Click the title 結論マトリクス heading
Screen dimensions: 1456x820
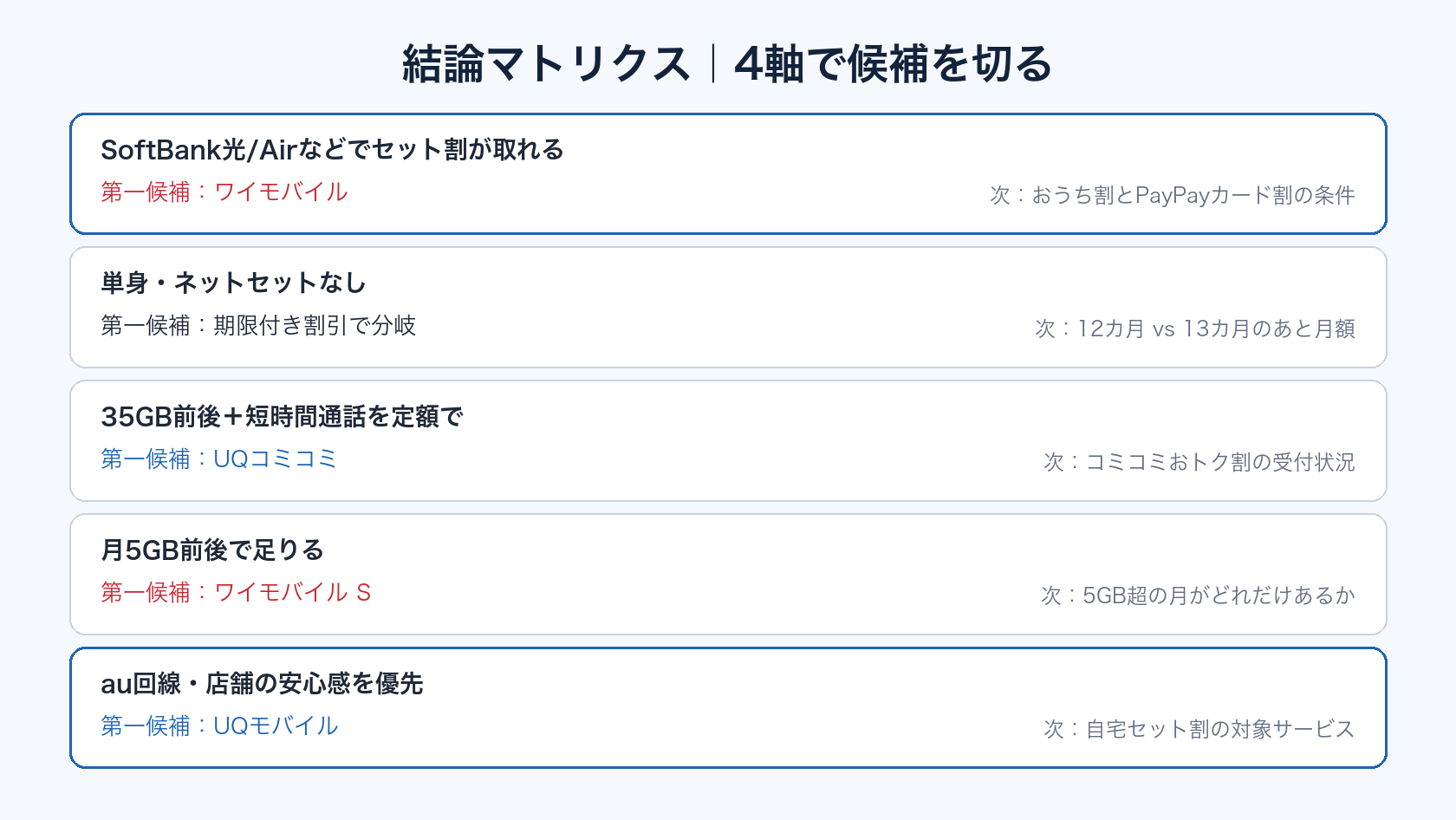click(546, 64)
